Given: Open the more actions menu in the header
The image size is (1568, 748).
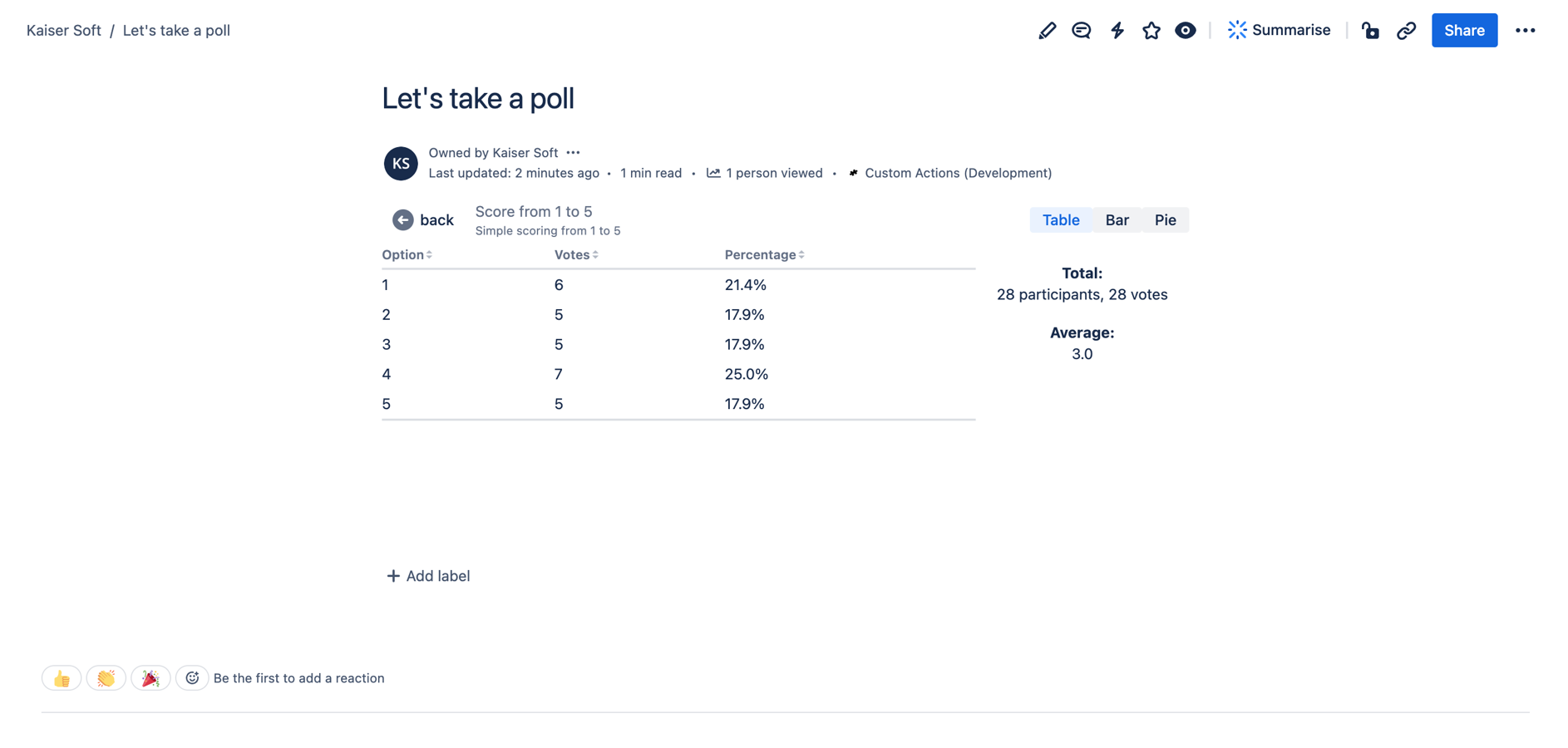Looking at the screenshot, I should pos(1525,31).
